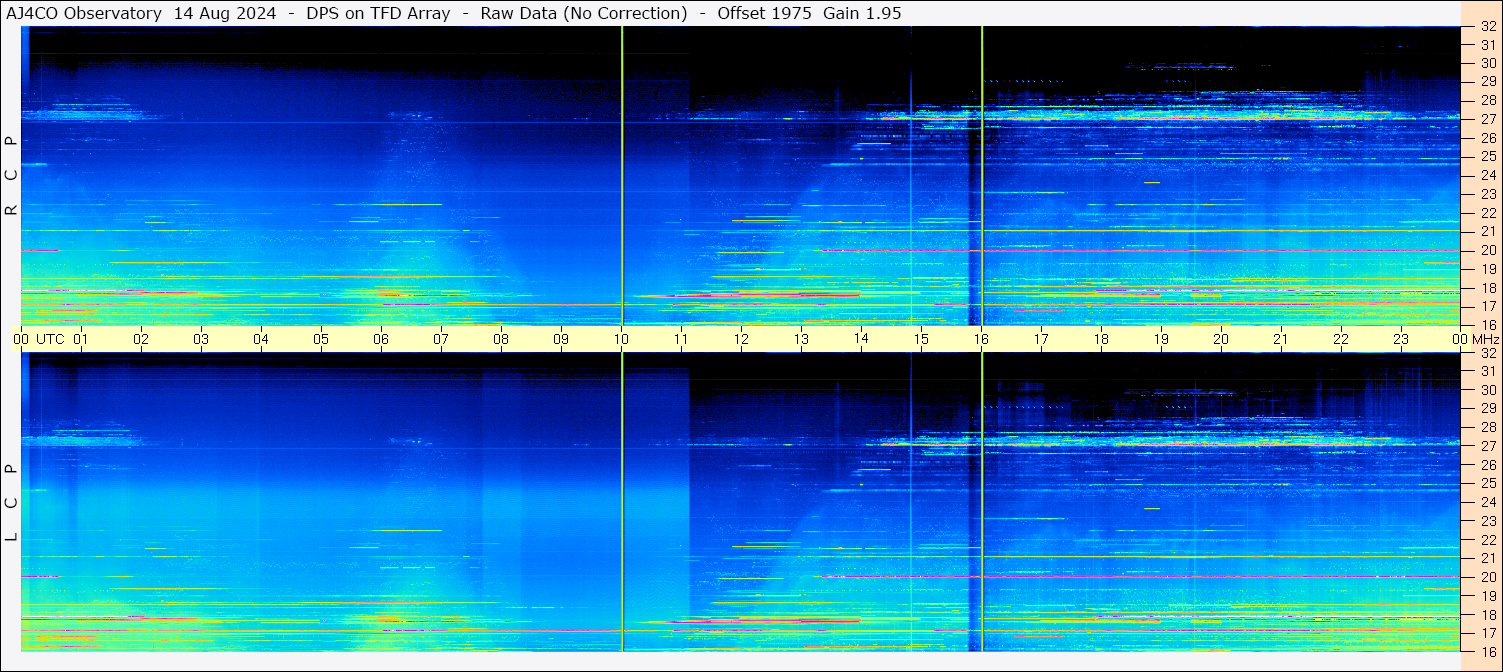Image resolution: width=1503 pixels, height=672 pixels.
Task: Click the 22 hour label on time axis
Action: (1341, 339)
